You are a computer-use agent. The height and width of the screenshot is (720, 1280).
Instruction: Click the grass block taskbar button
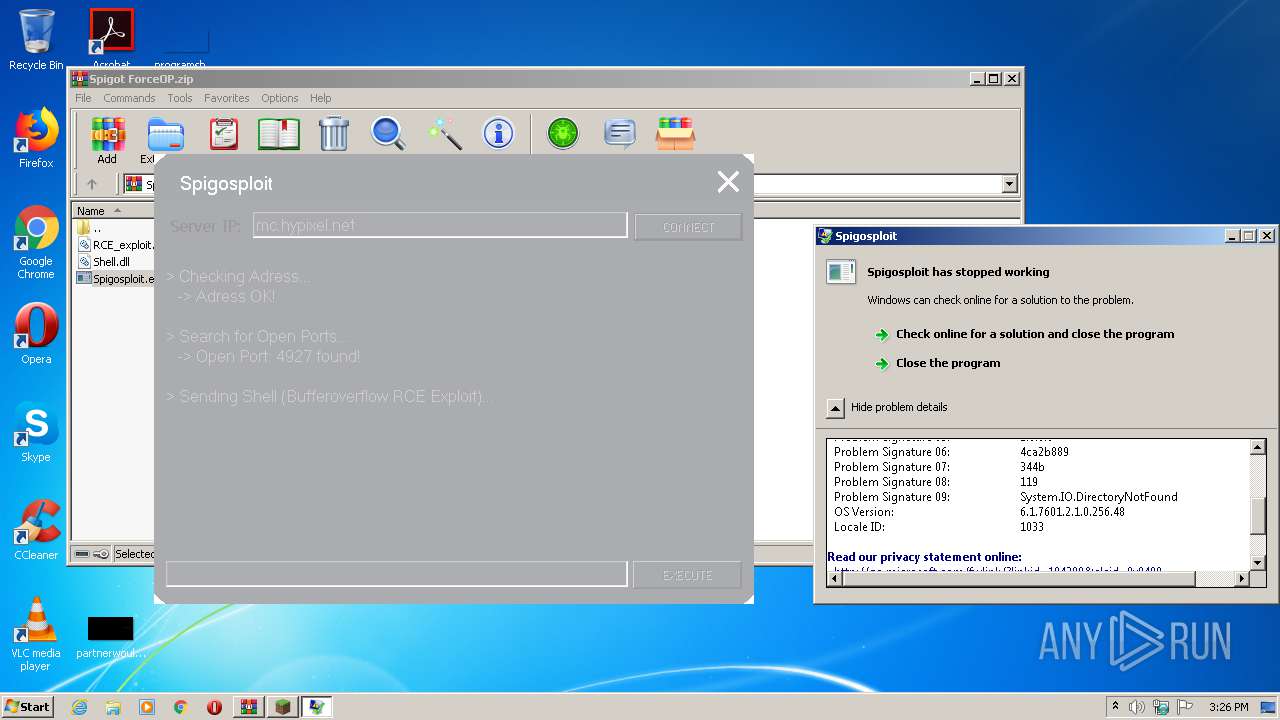tap(283, 707)
